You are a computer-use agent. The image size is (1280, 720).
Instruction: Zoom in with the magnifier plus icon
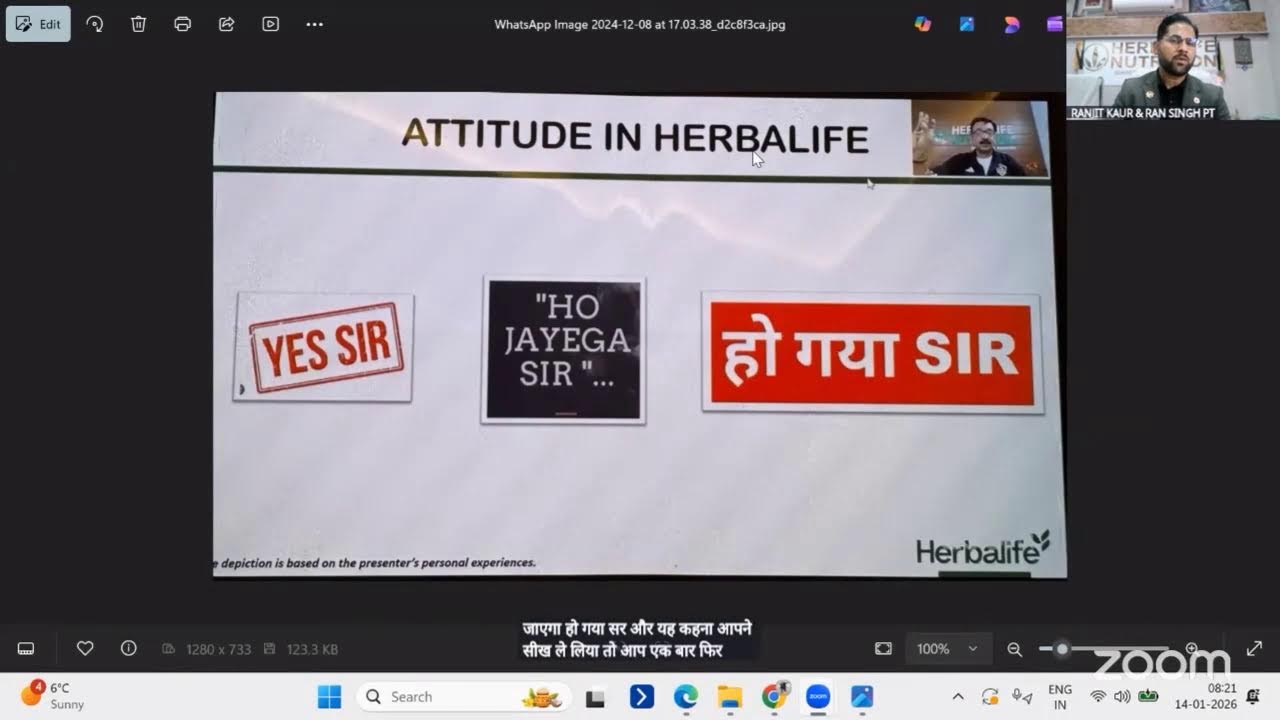click(1192, 649)
